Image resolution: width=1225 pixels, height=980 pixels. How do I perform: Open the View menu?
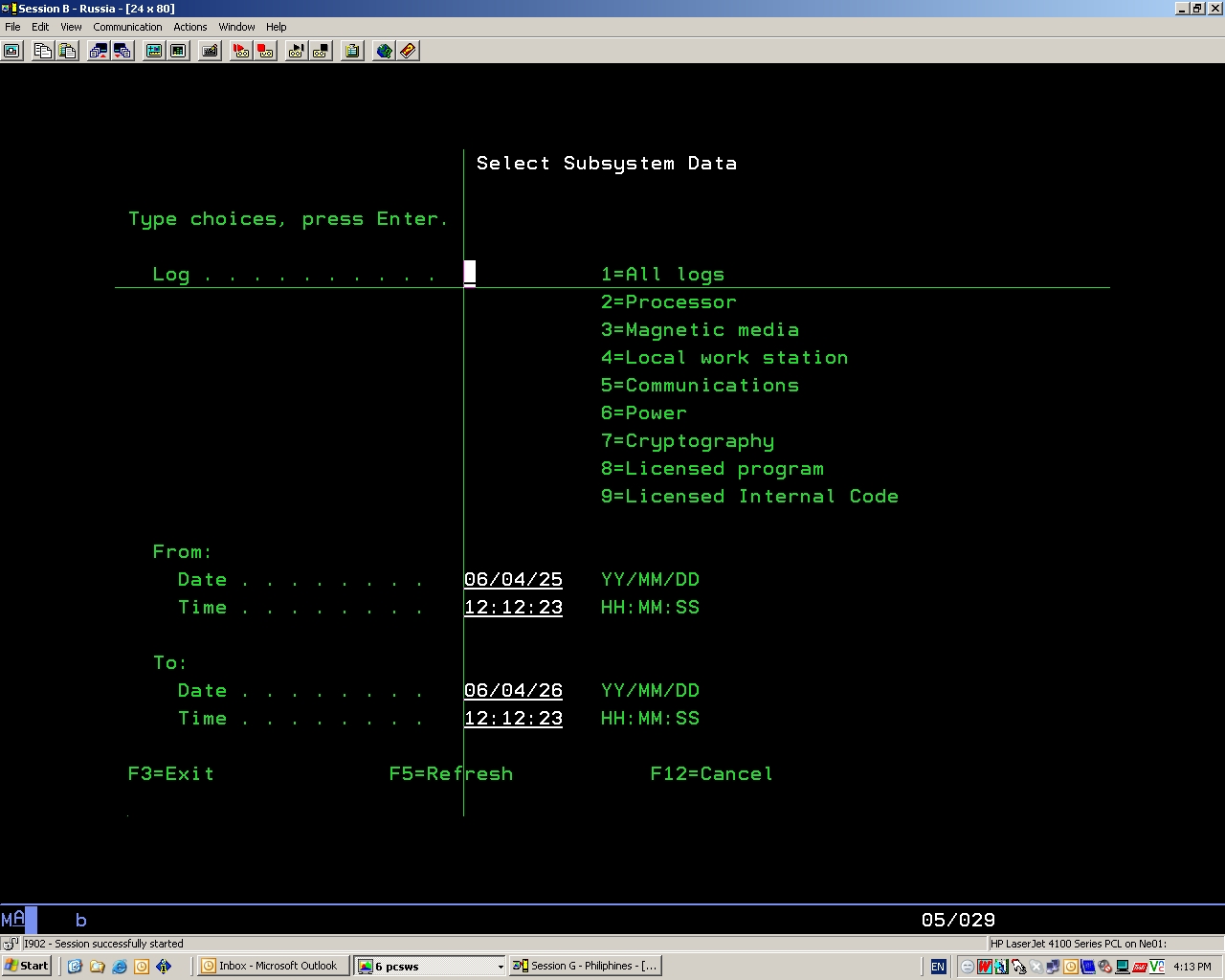click(x=71, y=27)
